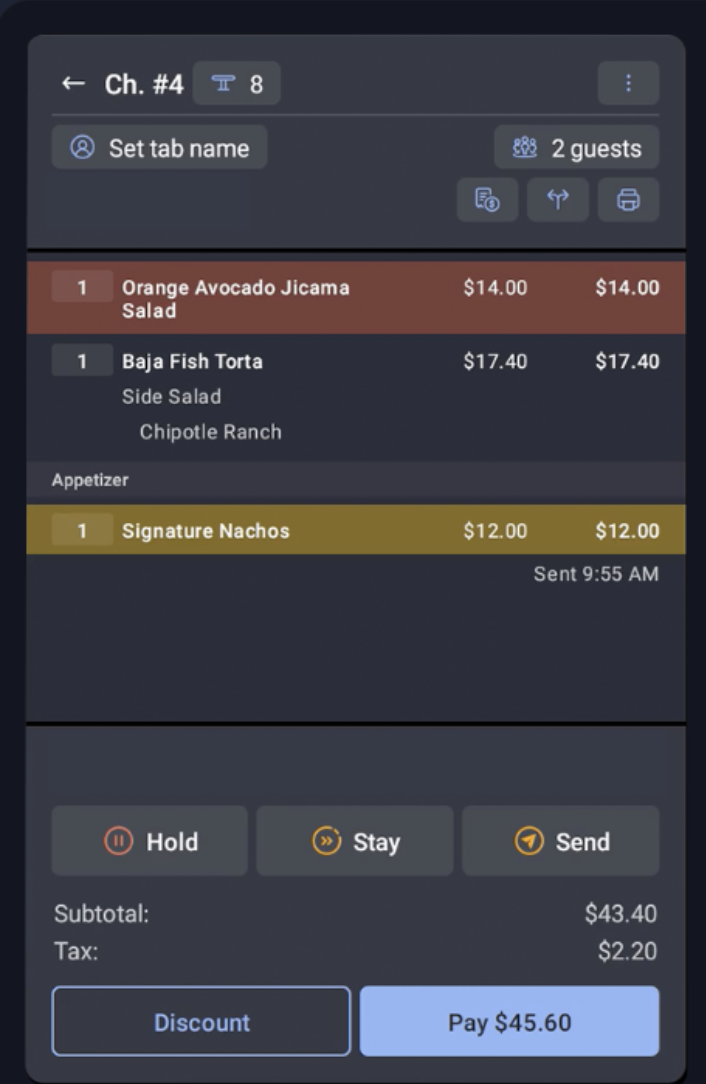
Task: Send the order with the Send button
Action: pyautogui.click(x=560, y=841)
